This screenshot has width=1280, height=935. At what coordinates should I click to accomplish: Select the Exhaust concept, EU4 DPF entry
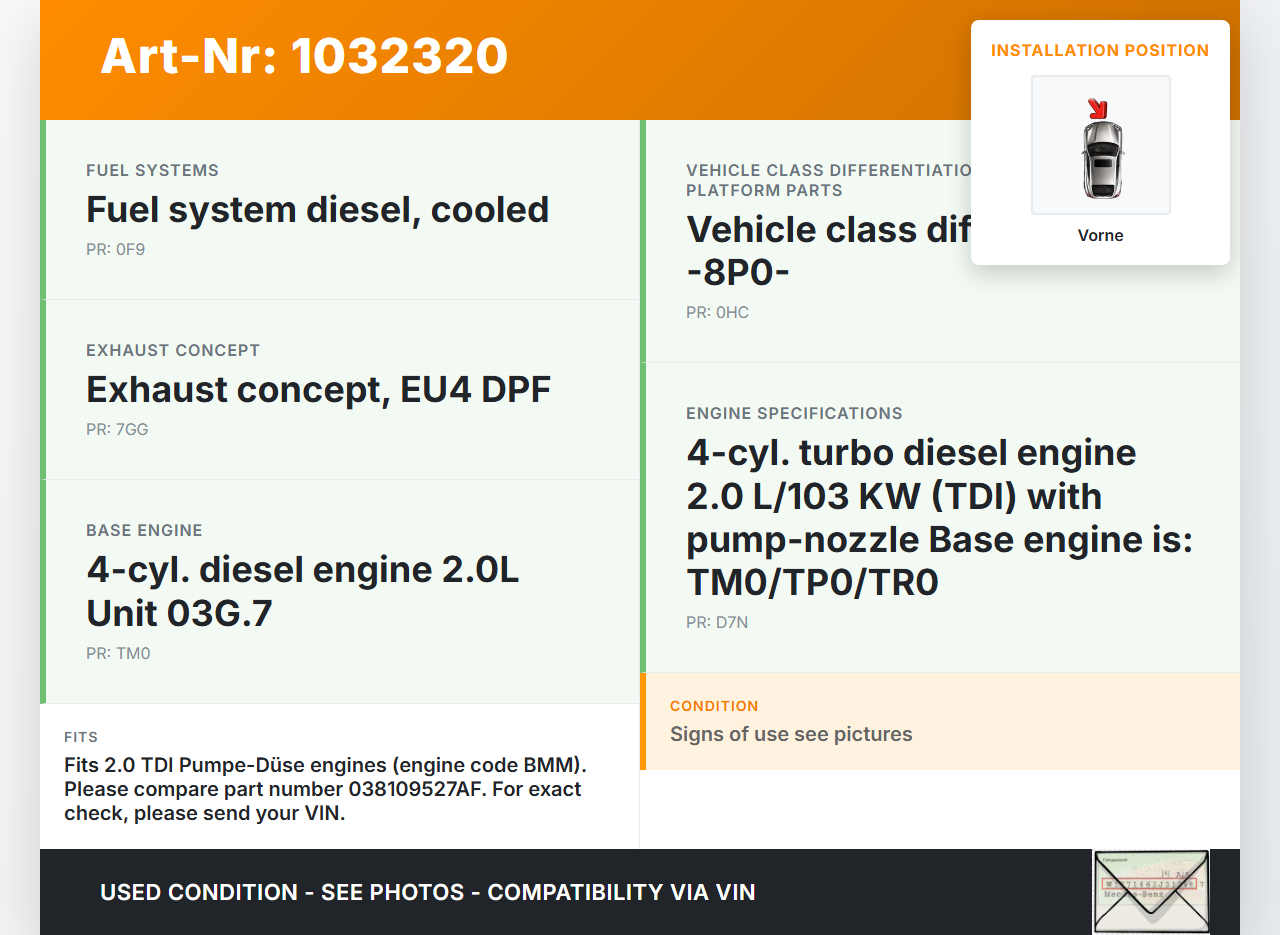coord(318,390)
